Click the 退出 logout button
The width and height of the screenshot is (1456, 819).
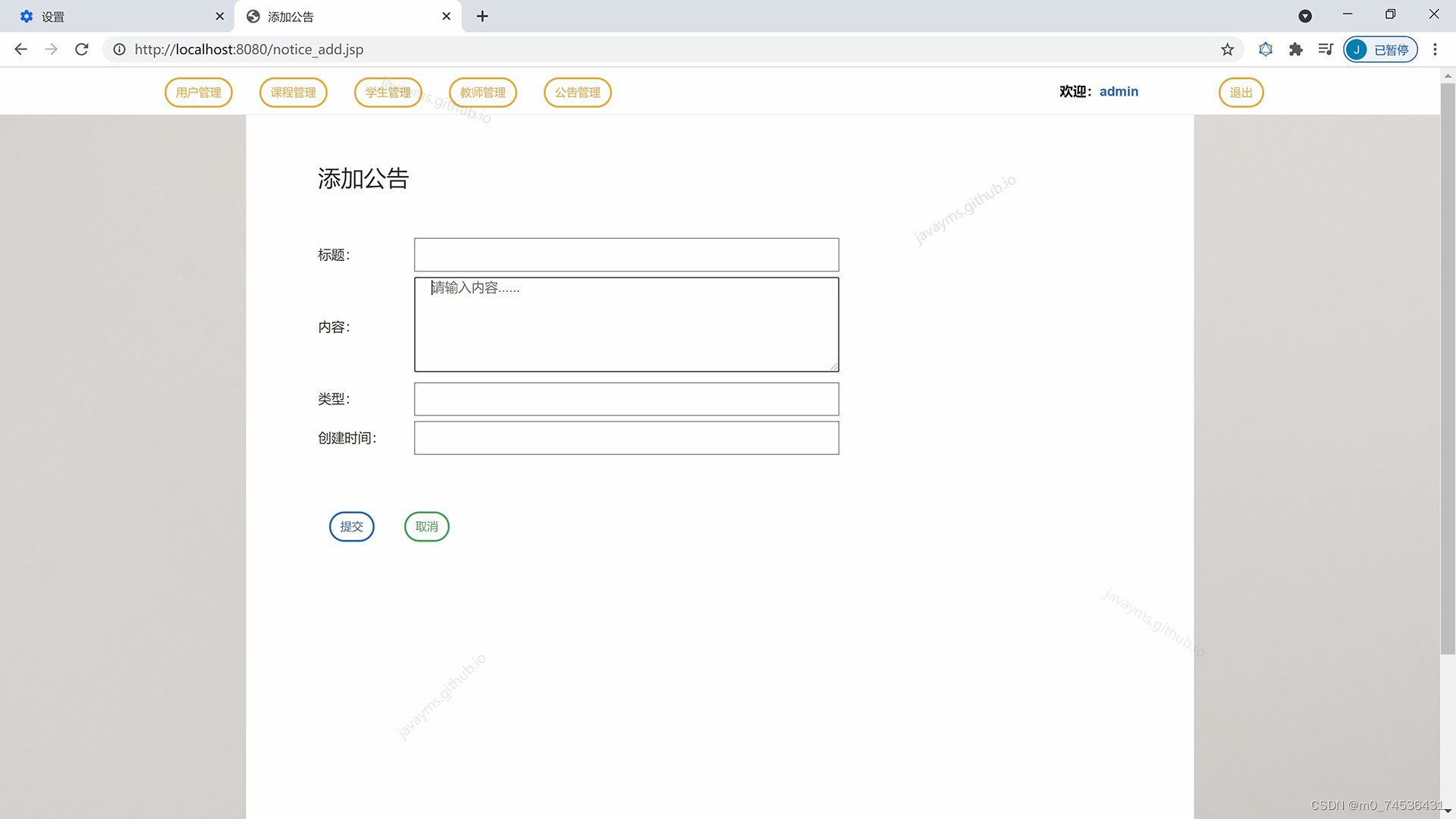tap(1241, 93)
